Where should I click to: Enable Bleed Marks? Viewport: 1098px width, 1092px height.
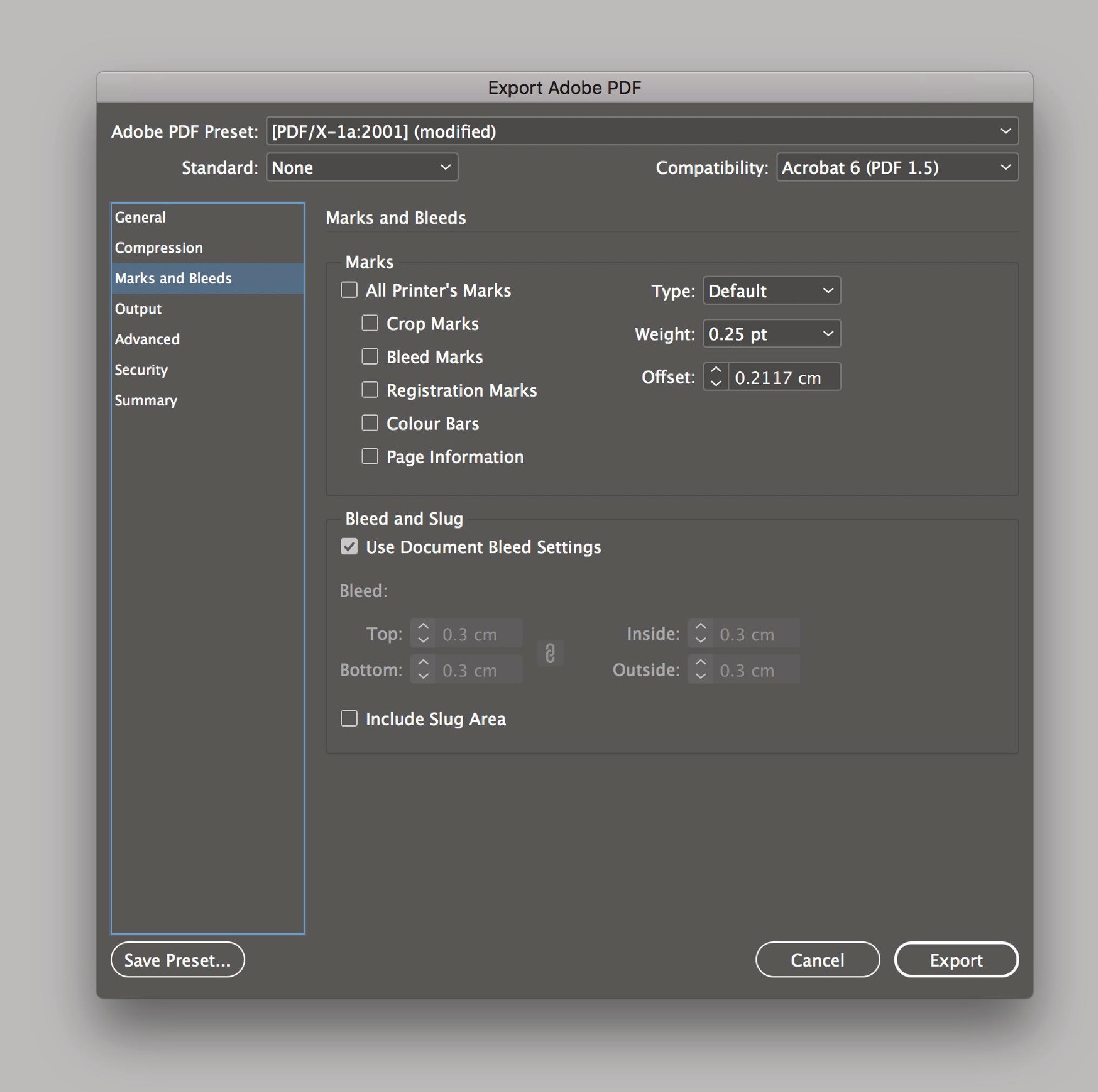coord(370,356)
